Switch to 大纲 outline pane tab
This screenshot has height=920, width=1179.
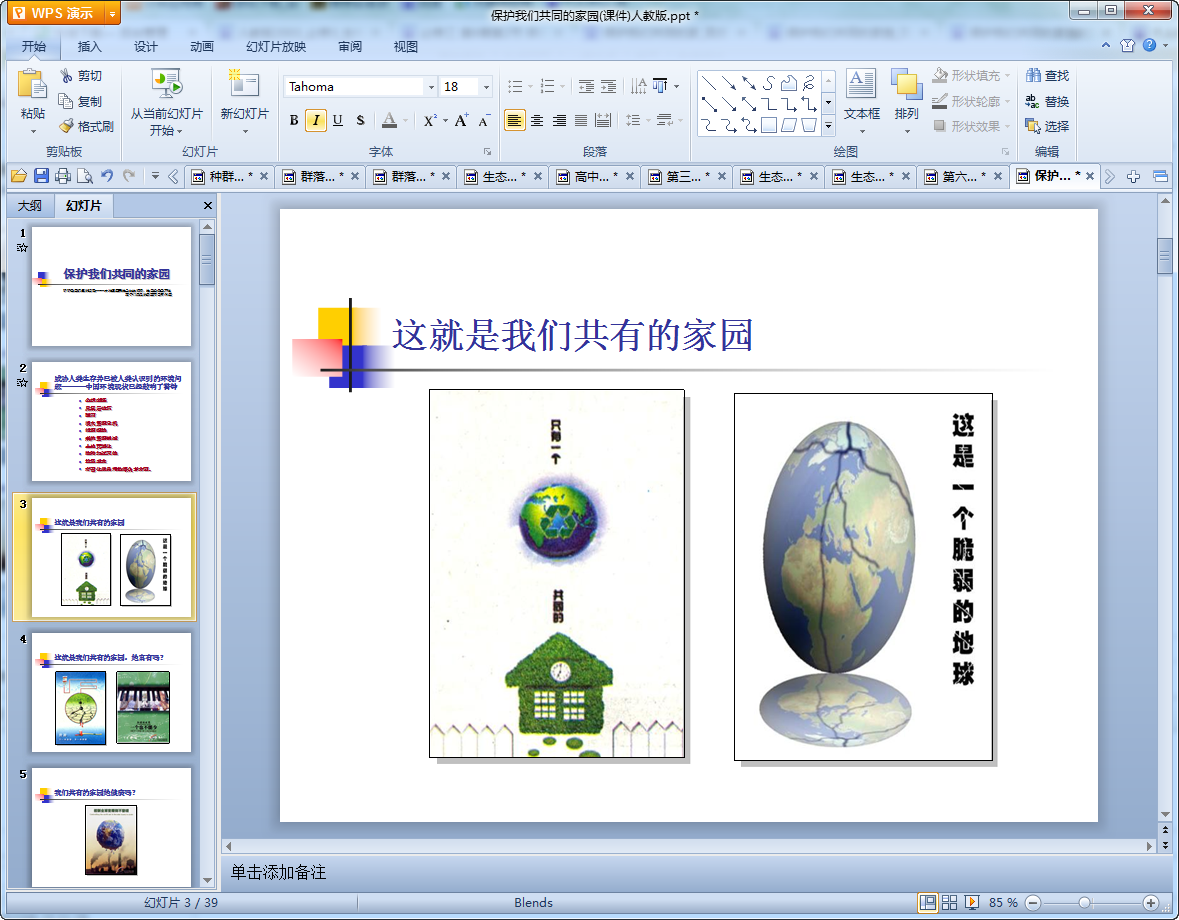pos(30,205)
